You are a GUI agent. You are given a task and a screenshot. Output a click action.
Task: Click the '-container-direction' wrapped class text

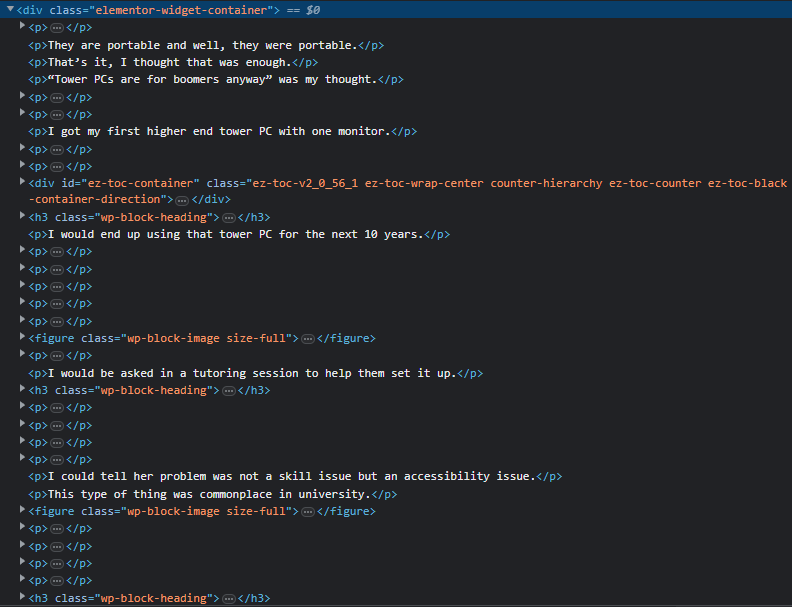pos(95,199)
